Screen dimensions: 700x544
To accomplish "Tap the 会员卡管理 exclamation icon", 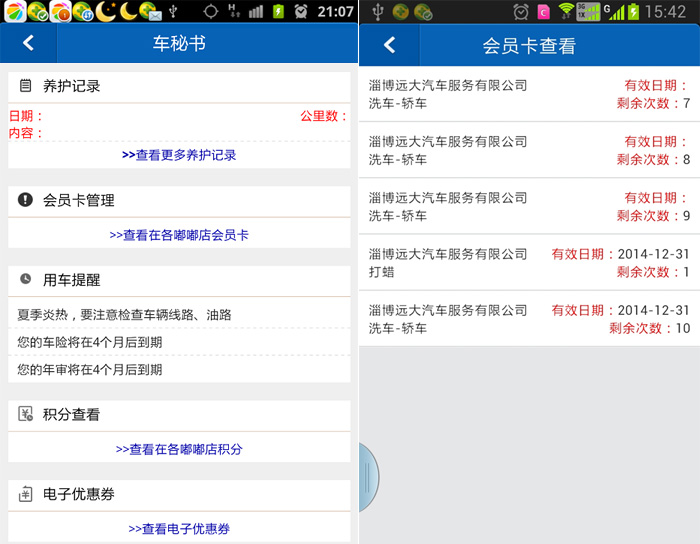I will [x=26, y=200].
